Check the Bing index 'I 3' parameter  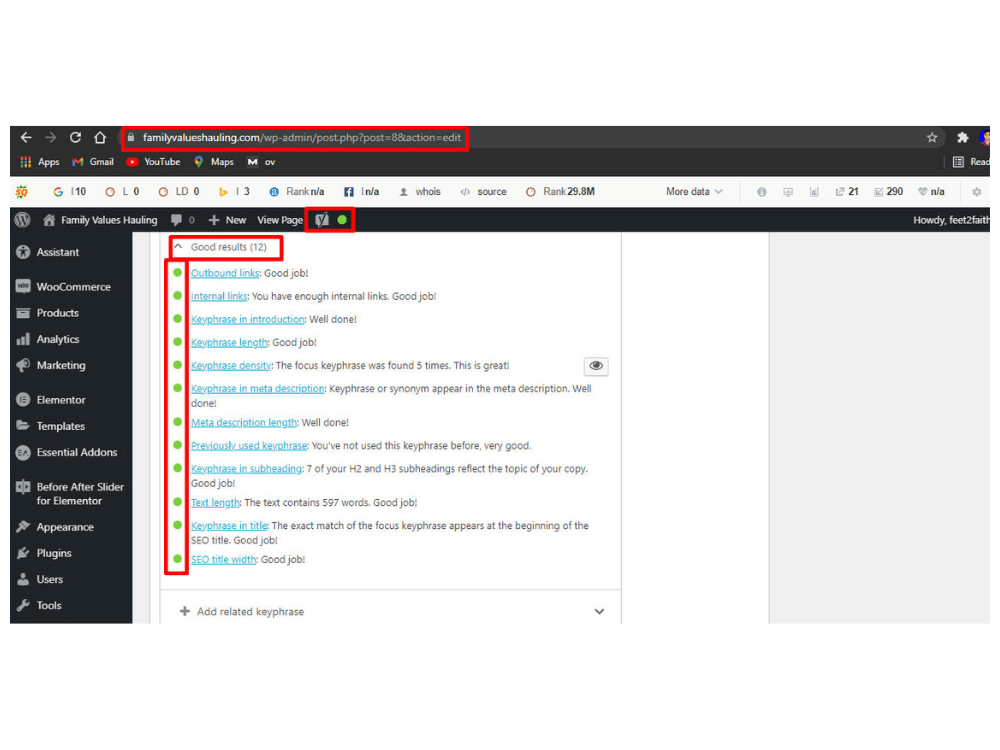coord(234,191)
